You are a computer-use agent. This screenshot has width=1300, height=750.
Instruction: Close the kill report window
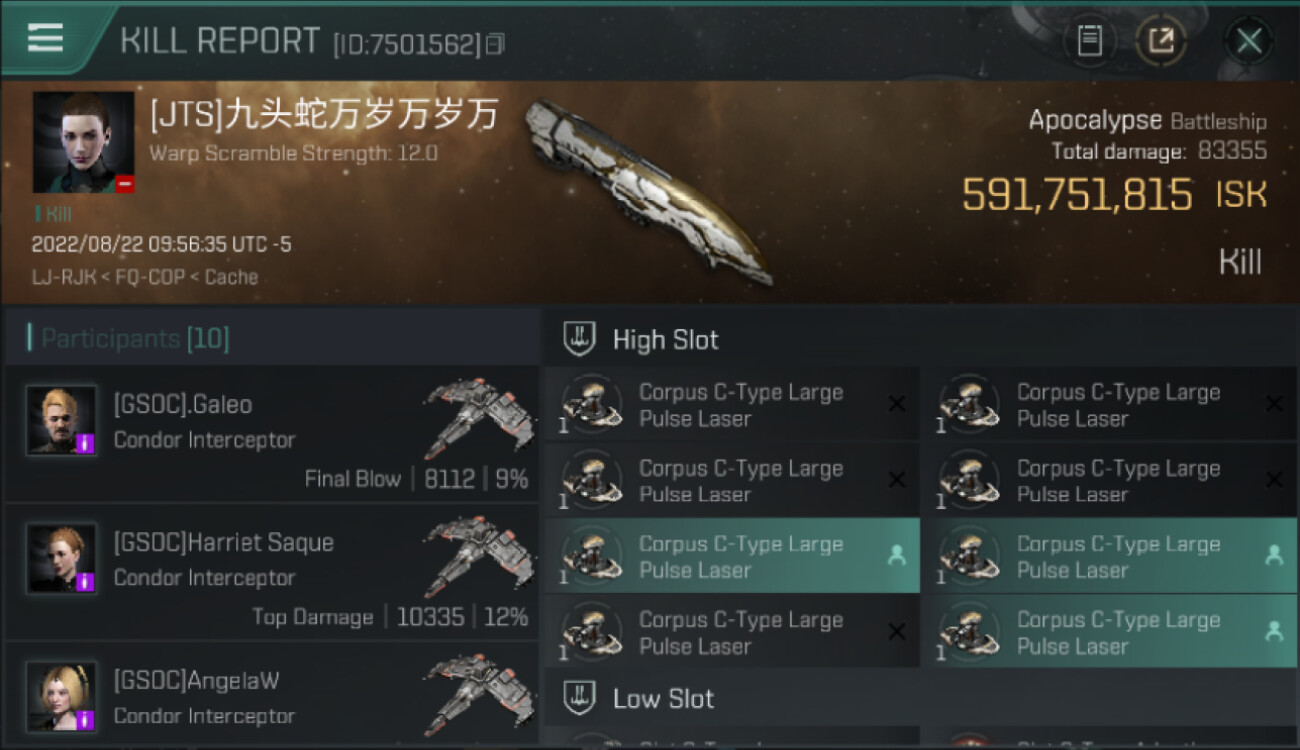click(x=1249, y=41)
